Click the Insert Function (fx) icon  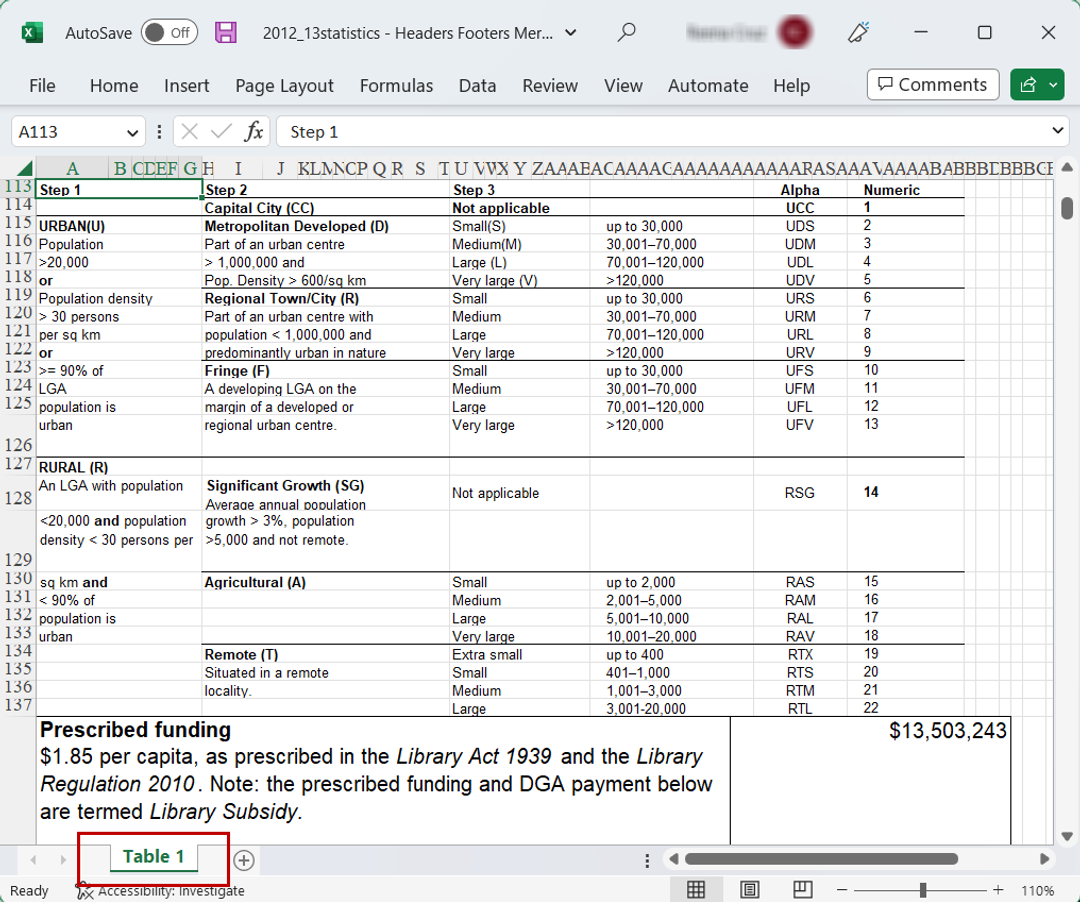pos(253,131)
